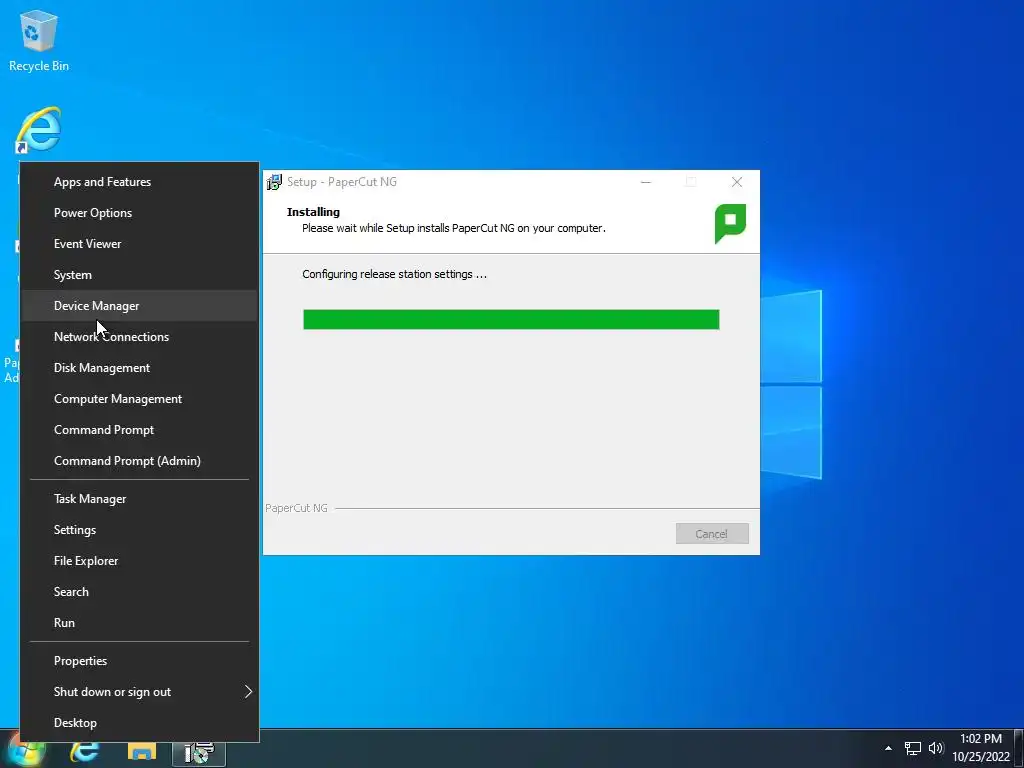
Task: Select Properties in the menu
Action: click(140, 661)
